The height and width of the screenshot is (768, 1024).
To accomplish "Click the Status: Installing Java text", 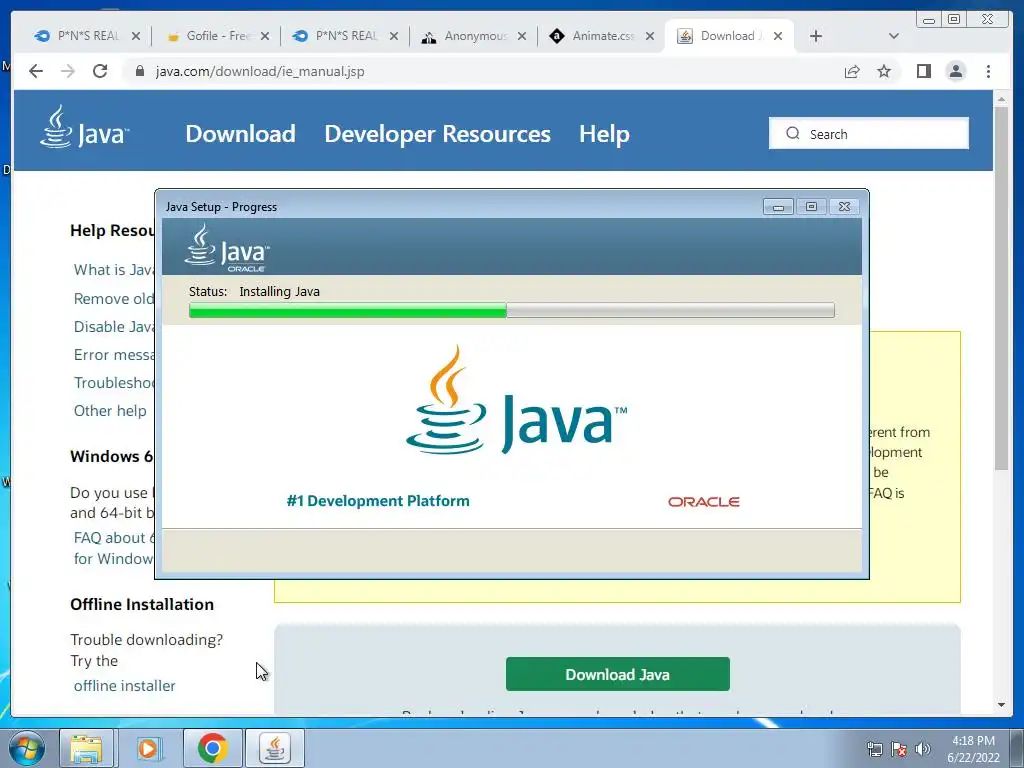I will pos(254,291).
